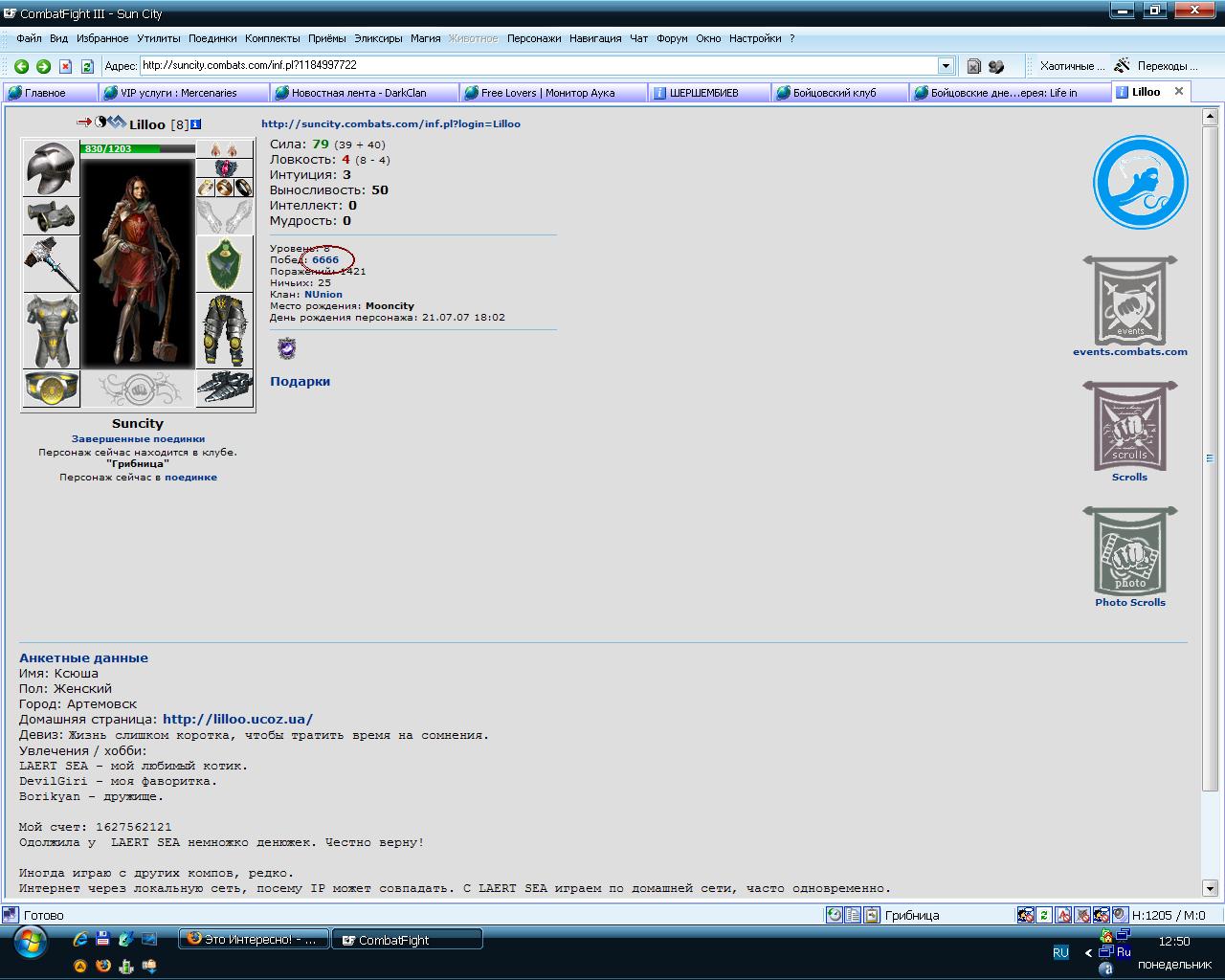Switch to Новостная лента - DarkClan tab

[x=365, y=92]
